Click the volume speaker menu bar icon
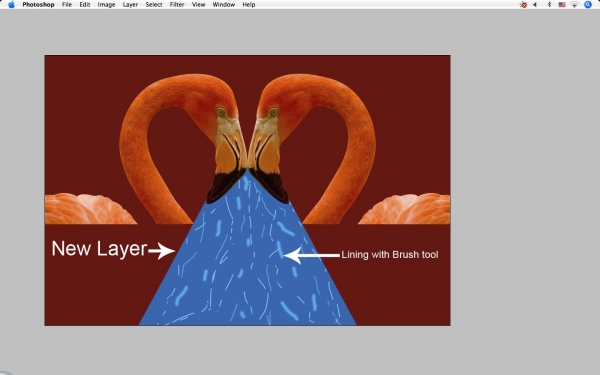This screenshot has width=600, height=375. click(535, 5)
